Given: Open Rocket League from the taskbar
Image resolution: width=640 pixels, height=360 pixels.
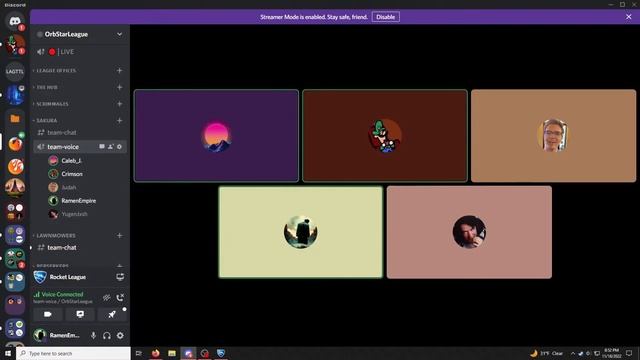Looking at the screenshot, I should tap(221, 353).
